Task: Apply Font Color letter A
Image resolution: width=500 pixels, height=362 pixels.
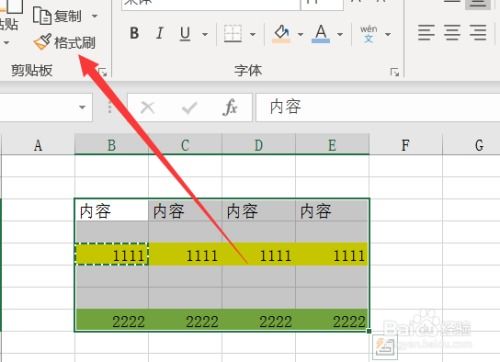Action: pos(321,34)
